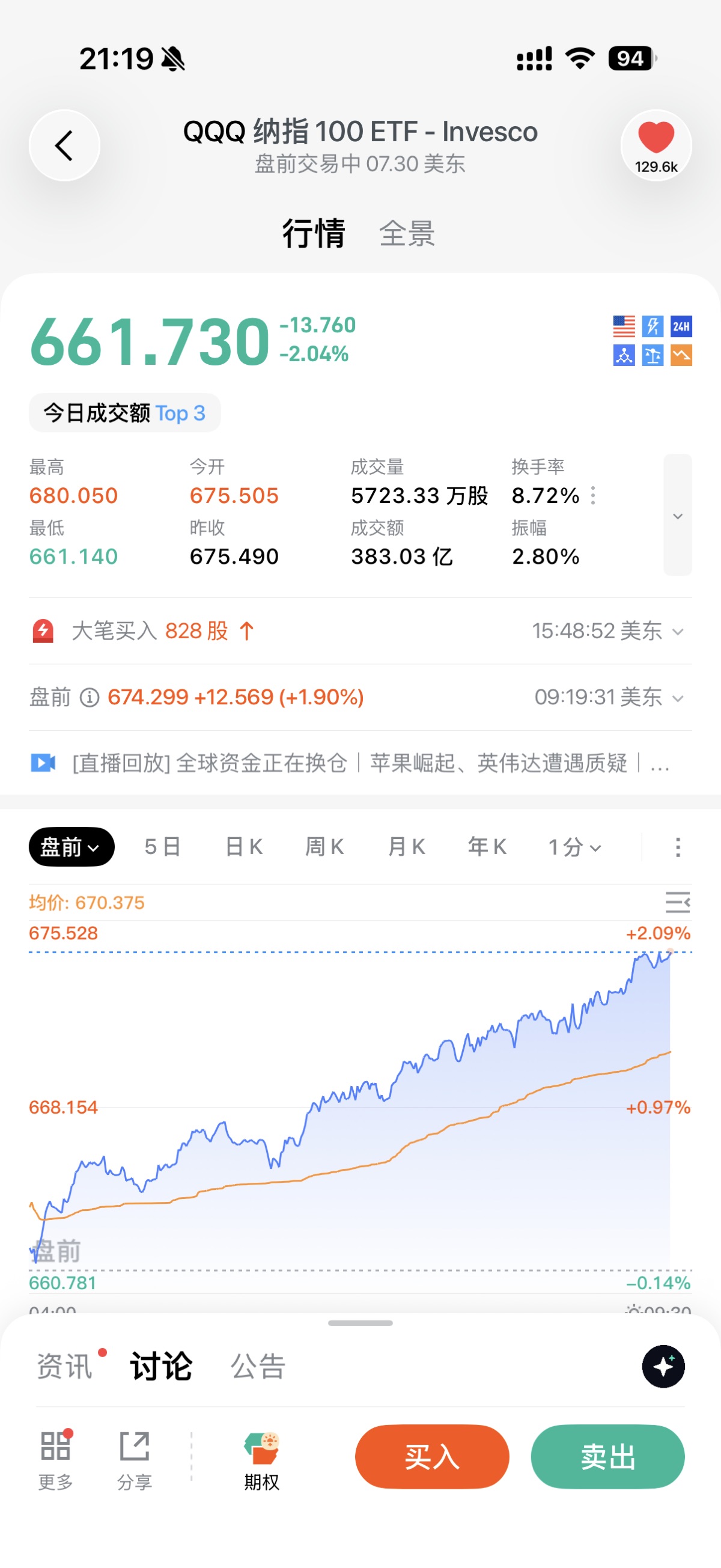The image size is (721, 1568).
Task: Select the 年K chart tab
Action: [x=487, y=847]
